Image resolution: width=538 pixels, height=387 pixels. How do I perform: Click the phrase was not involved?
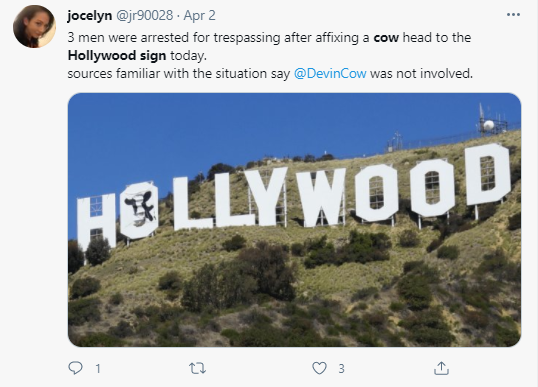[421, 73]
